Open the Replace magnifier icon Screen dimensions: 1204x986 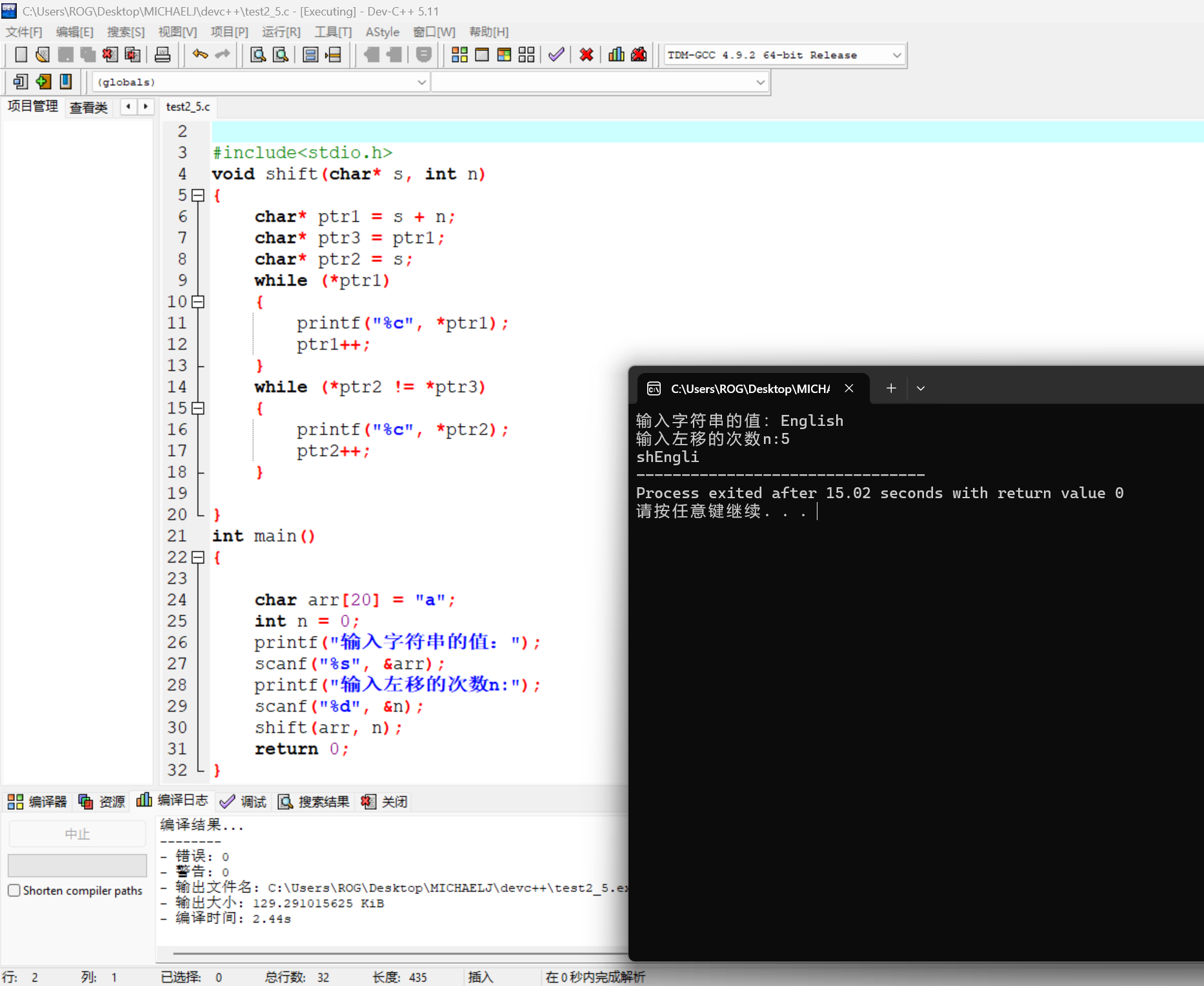tap(281, 55)
